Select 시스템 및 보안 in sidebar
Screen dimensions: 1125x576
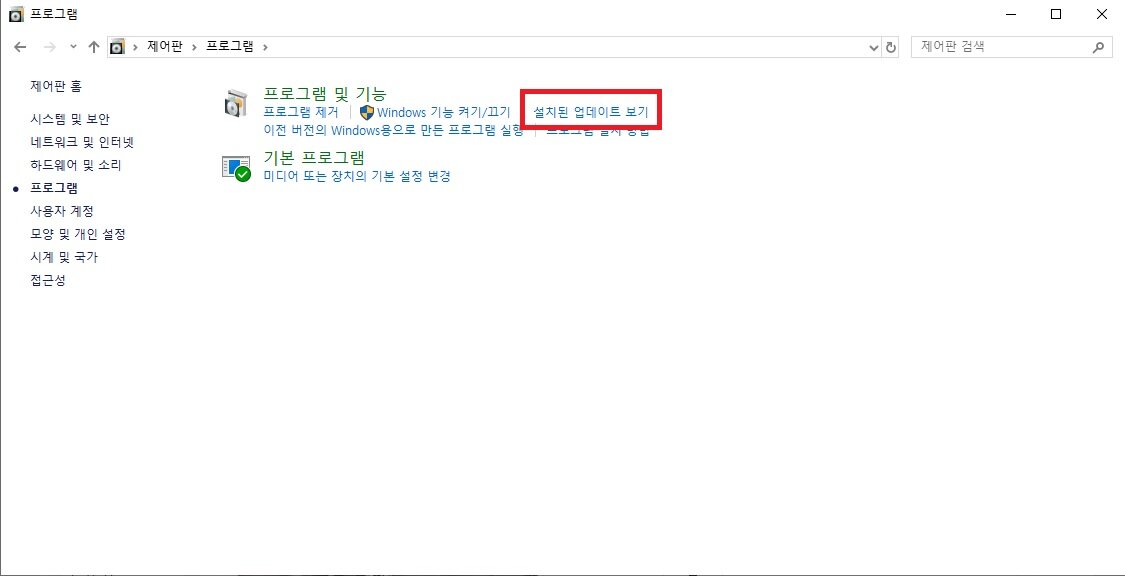pyautogui.click(x=70, y=119)
